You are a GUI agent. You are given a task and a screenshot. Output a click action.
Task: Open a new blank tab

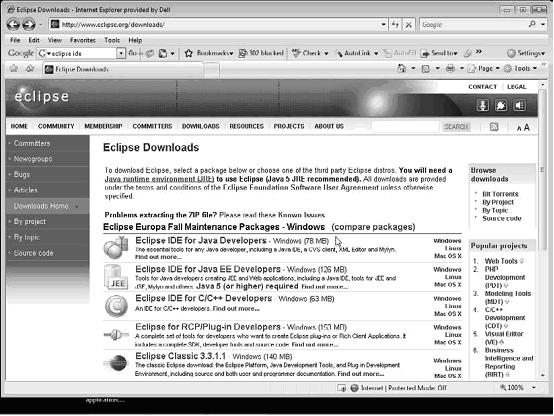212,69
